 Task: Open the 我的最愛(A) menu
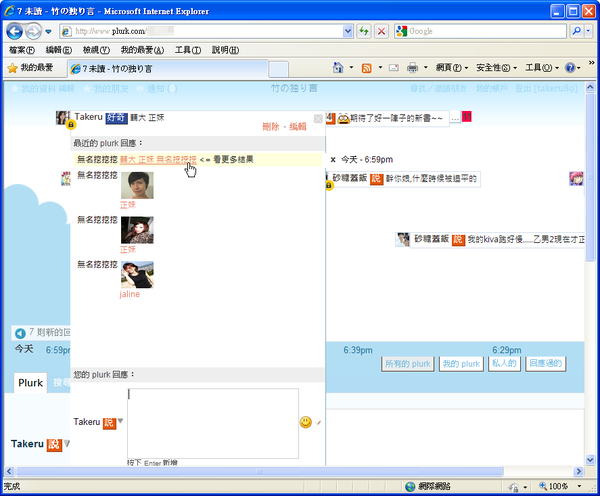point(142,50)
